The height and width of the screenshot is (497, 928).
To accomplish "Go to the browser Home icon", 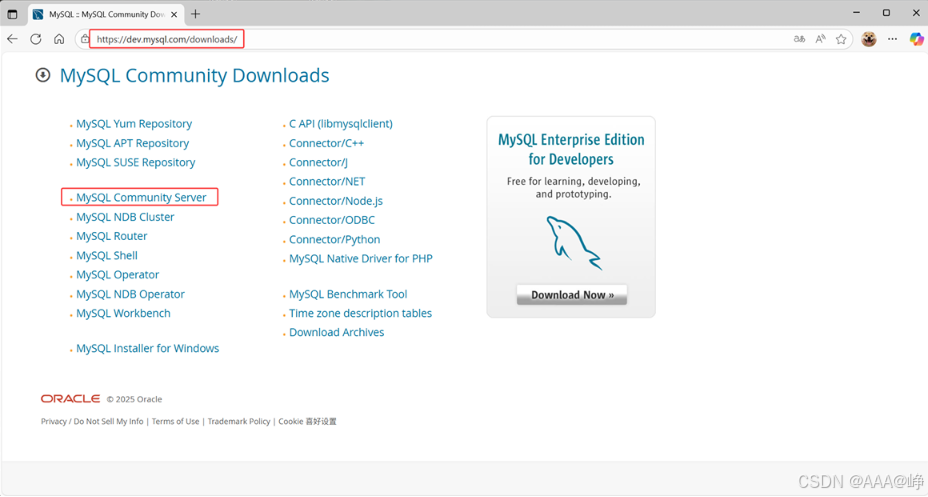I will (59, 39).
